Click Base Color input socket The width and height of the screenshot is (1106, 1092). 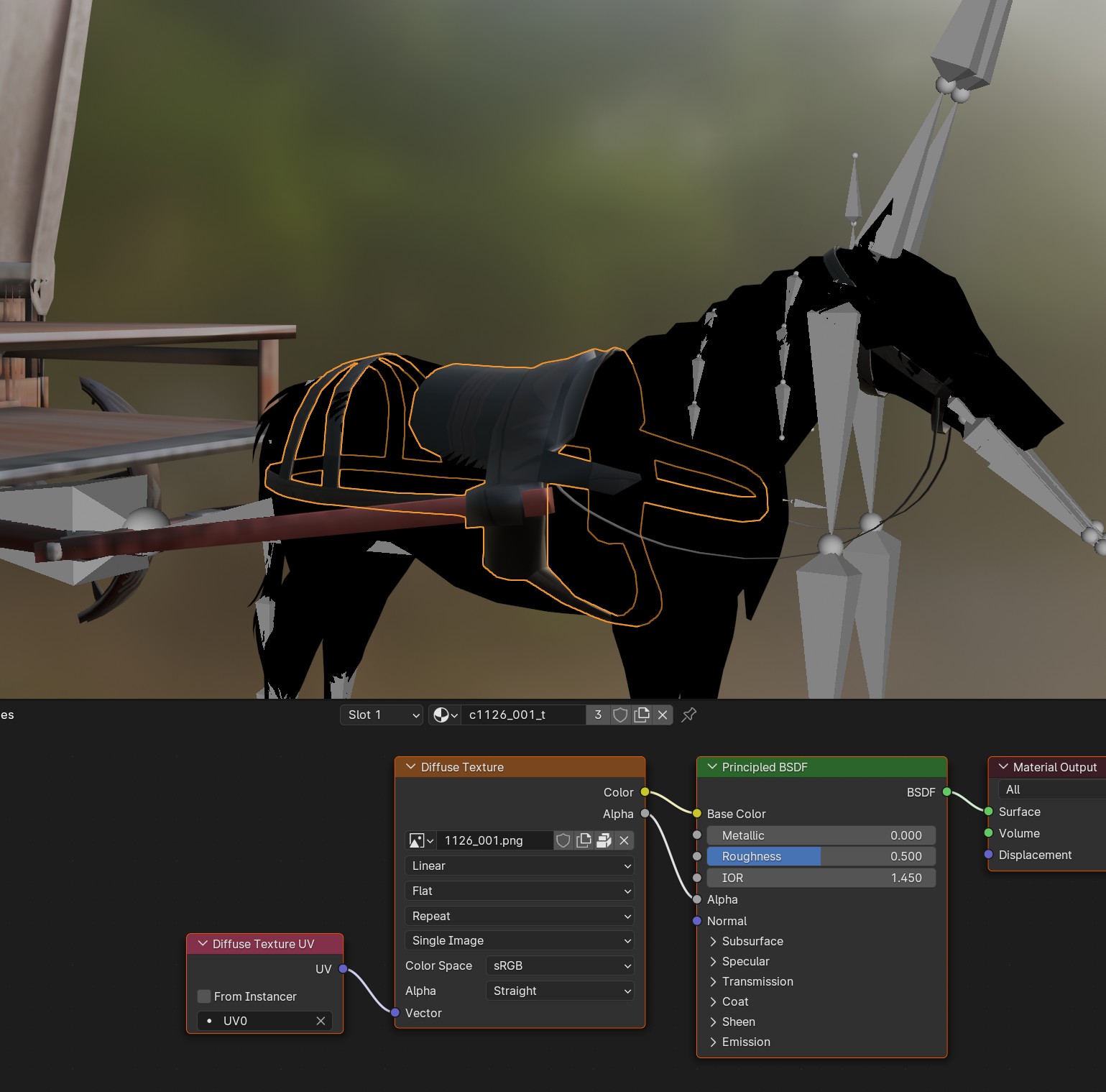696,814
